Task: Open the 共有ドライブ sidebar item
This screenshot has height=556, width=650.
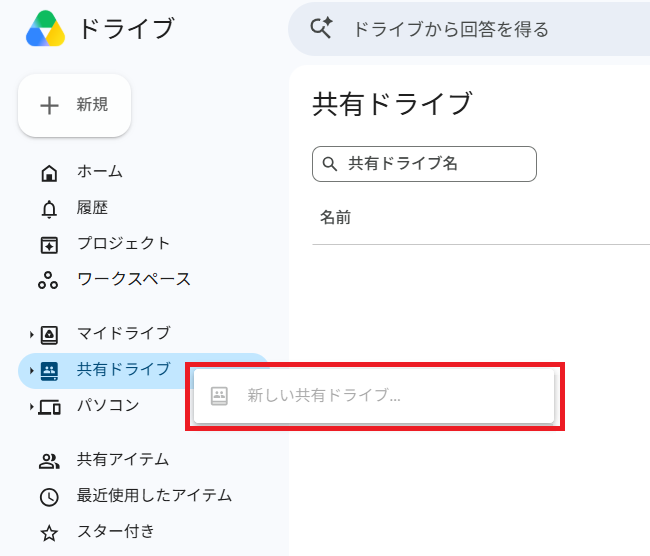Action: click(102, 371)
